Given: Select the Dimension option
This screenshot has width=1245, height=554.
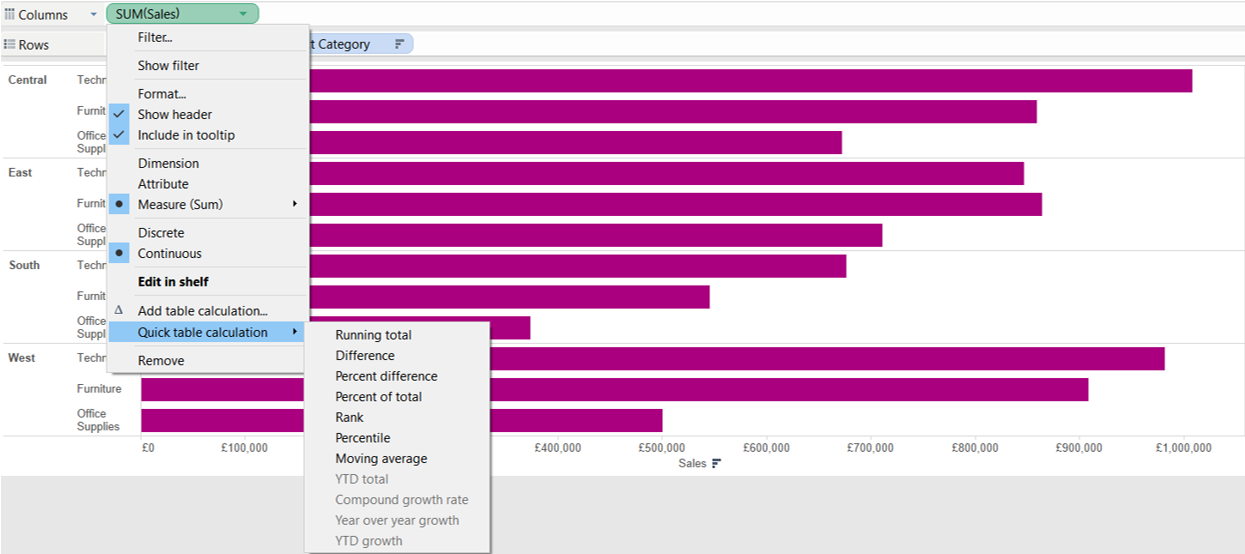Looking at the screenshot, I should coord(168,164).
